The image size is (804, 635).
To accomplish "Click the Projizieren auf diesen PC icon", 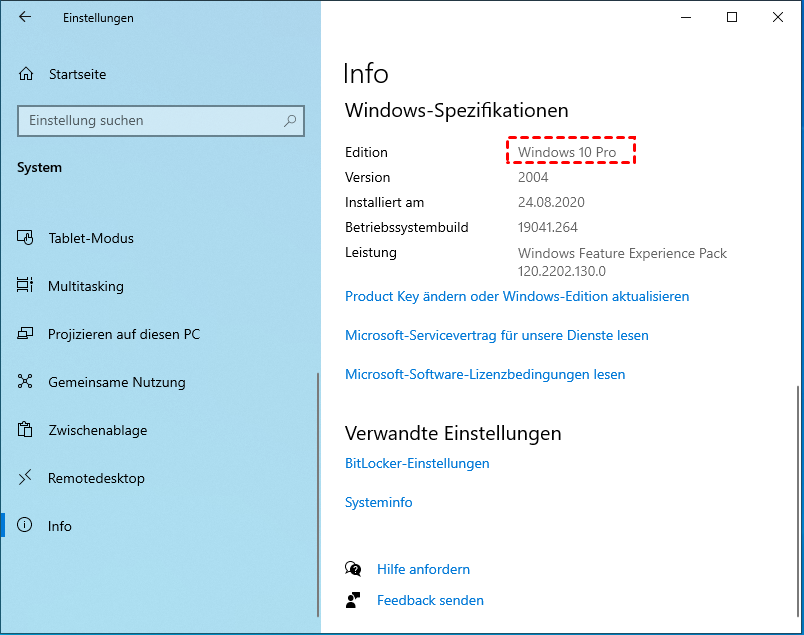I will [x=26, y=334].
